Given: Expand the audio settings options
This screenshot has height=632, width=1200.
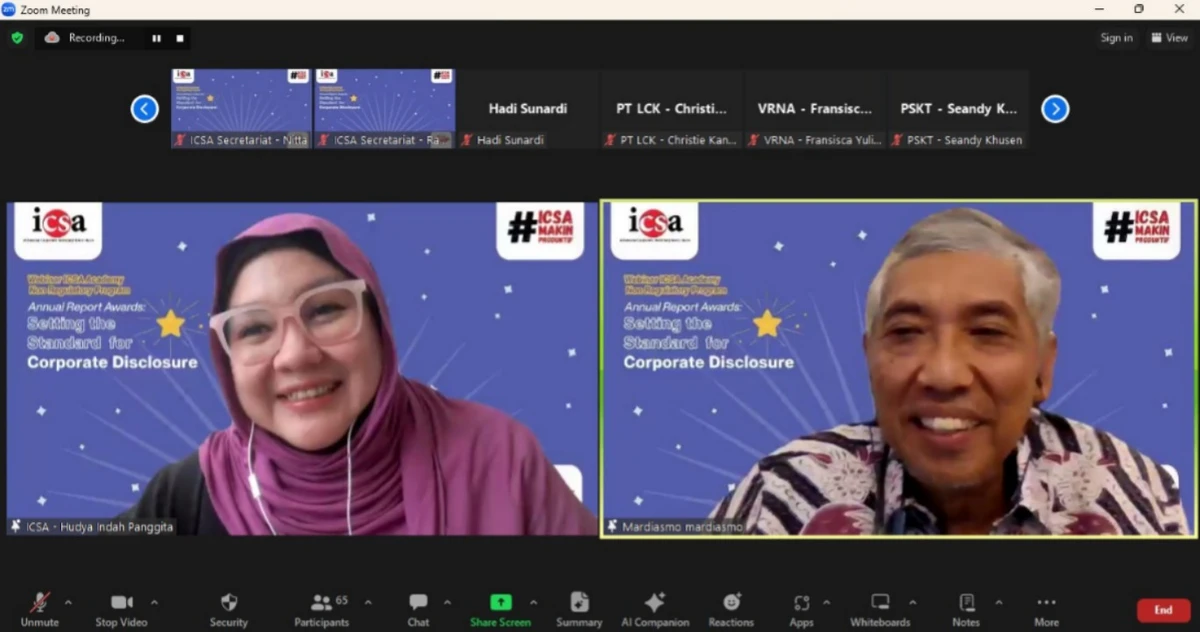Looking at the screenshot, I should click(68, 603).
